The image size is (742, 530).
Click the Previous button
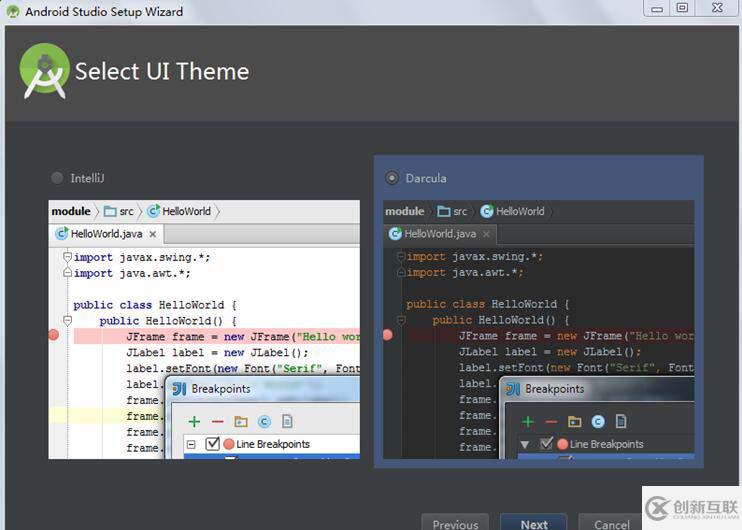pyautogui.click(x=455, y=523)
